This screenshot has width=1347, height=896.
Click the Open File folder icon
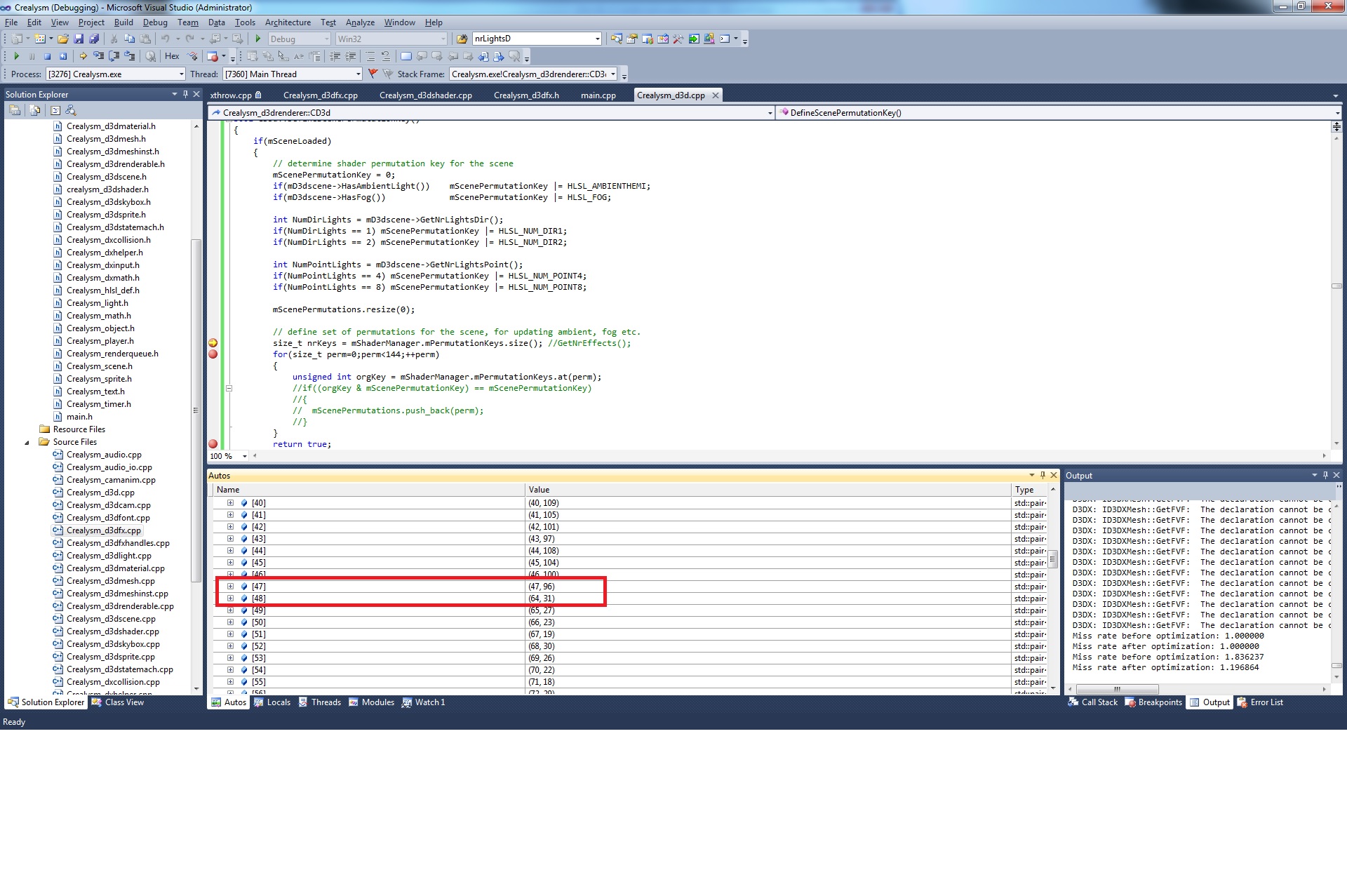coord(63,39)
